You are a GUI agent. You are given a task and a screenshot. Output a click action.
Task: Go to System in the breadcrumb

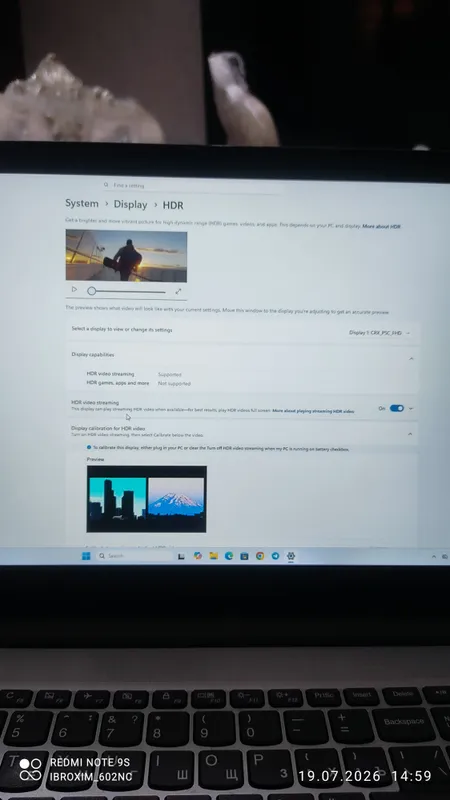coord(82,203)
